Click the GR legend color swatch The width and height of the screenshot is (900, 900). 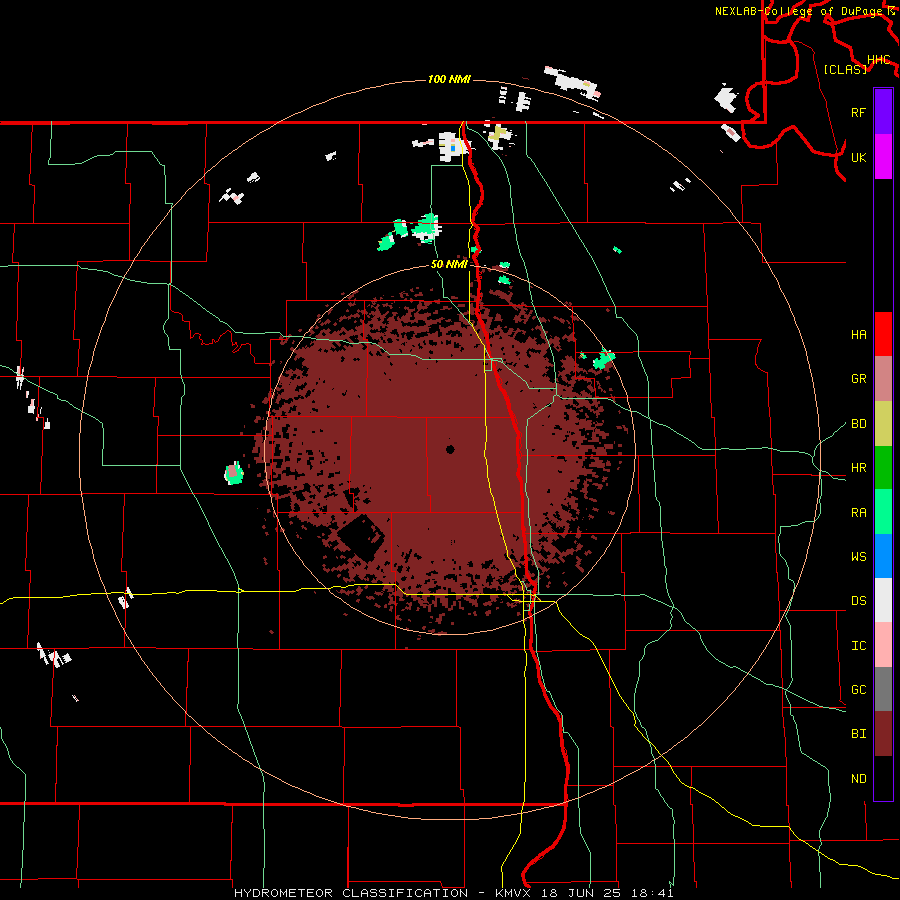point(883,379)
